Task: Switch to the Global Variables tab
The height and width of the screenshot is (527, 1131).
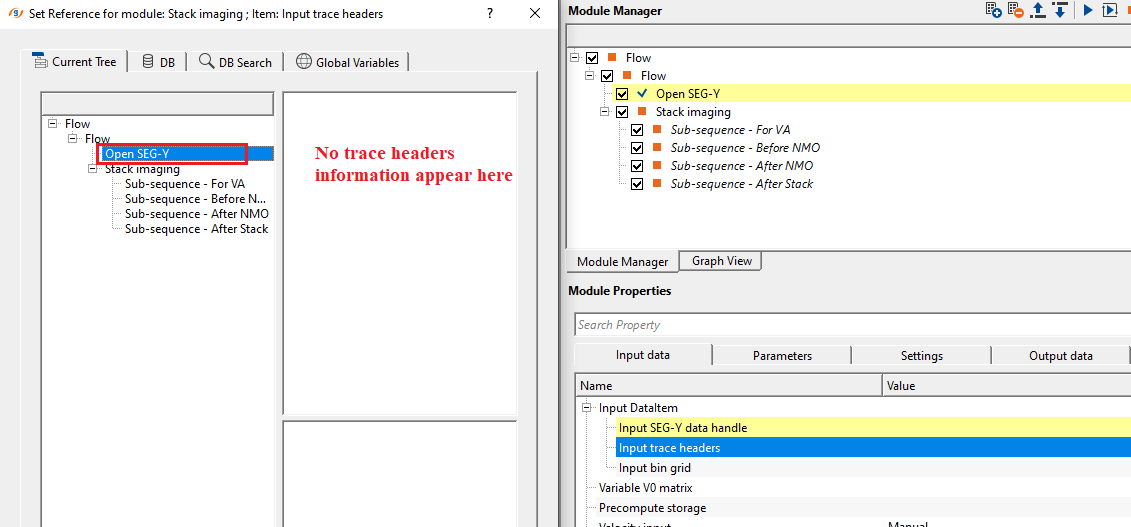Action: tap(347, 62)
